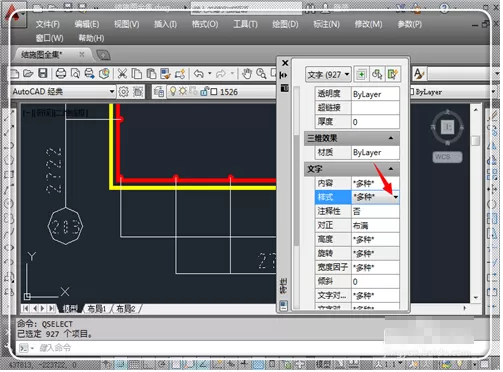The height and width of the screenshot is (372, 503).
Task: Open the 格式(O) menu
Action: [205, 24]
